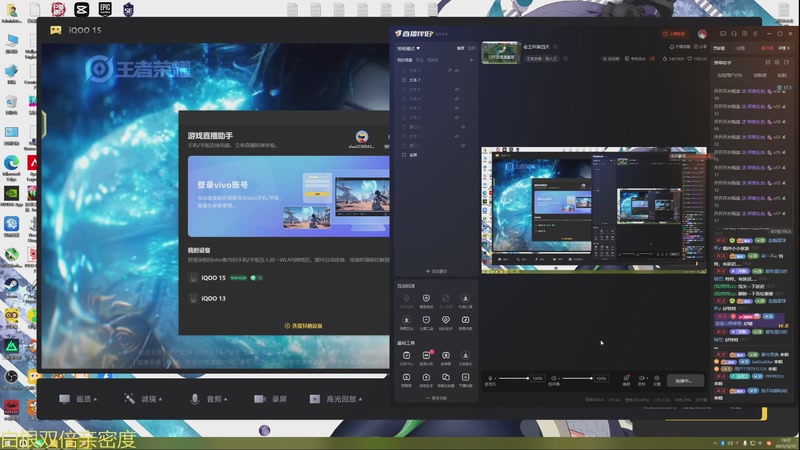Open 设置 settings gear in bottom bar
This screenshot has width=800, height=450.
coord(657,380)
